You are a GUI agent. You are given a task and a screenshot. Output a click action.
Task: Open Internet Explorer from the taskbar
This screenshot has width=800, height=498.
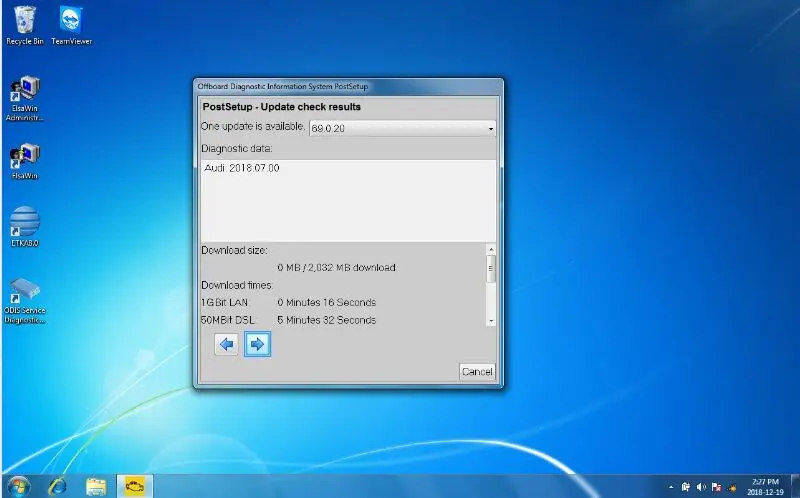[57, 486]
